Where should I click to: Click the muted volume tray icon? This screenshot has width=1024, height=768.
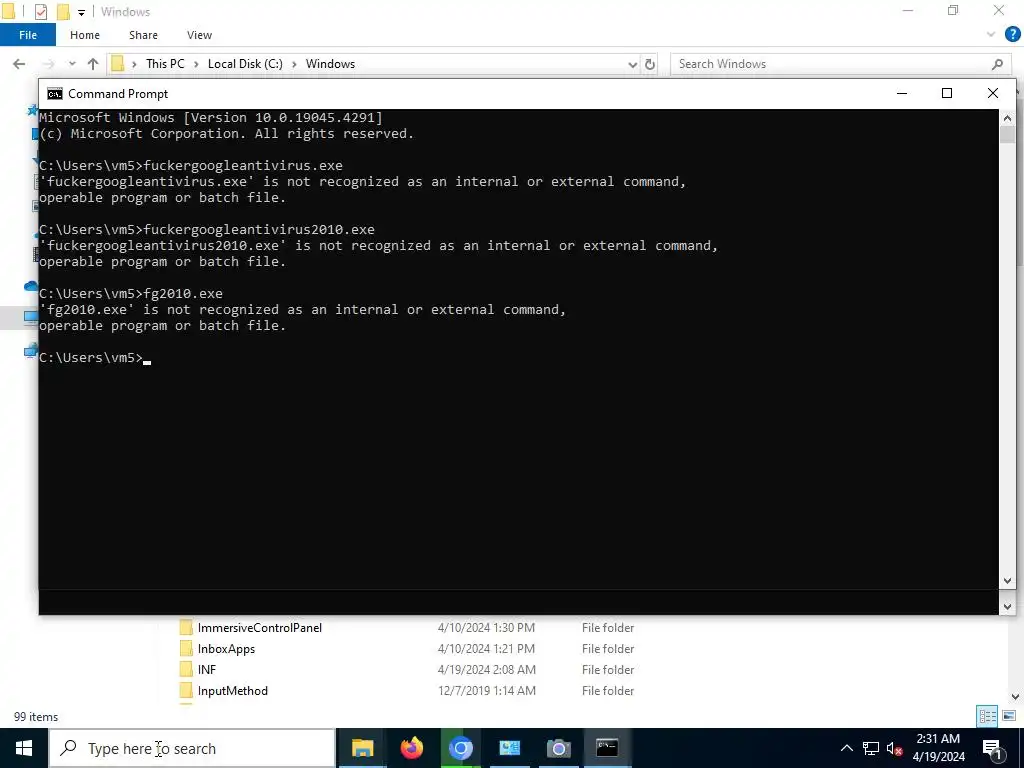(895, 748)
